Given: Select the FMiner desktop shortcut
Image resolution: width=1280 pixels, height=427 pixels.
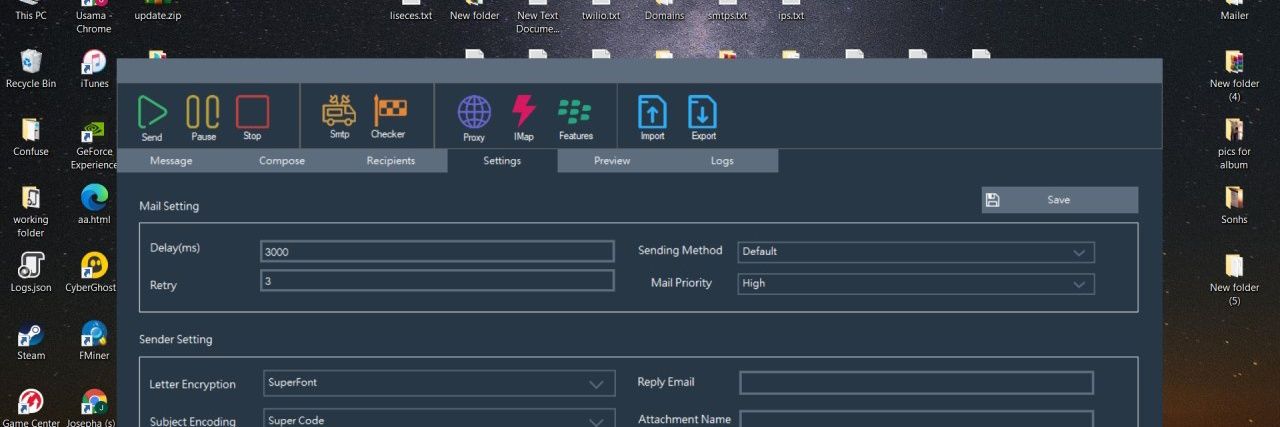Looking at the screenshot, I should pyautogui.click(x=94, y=333).
